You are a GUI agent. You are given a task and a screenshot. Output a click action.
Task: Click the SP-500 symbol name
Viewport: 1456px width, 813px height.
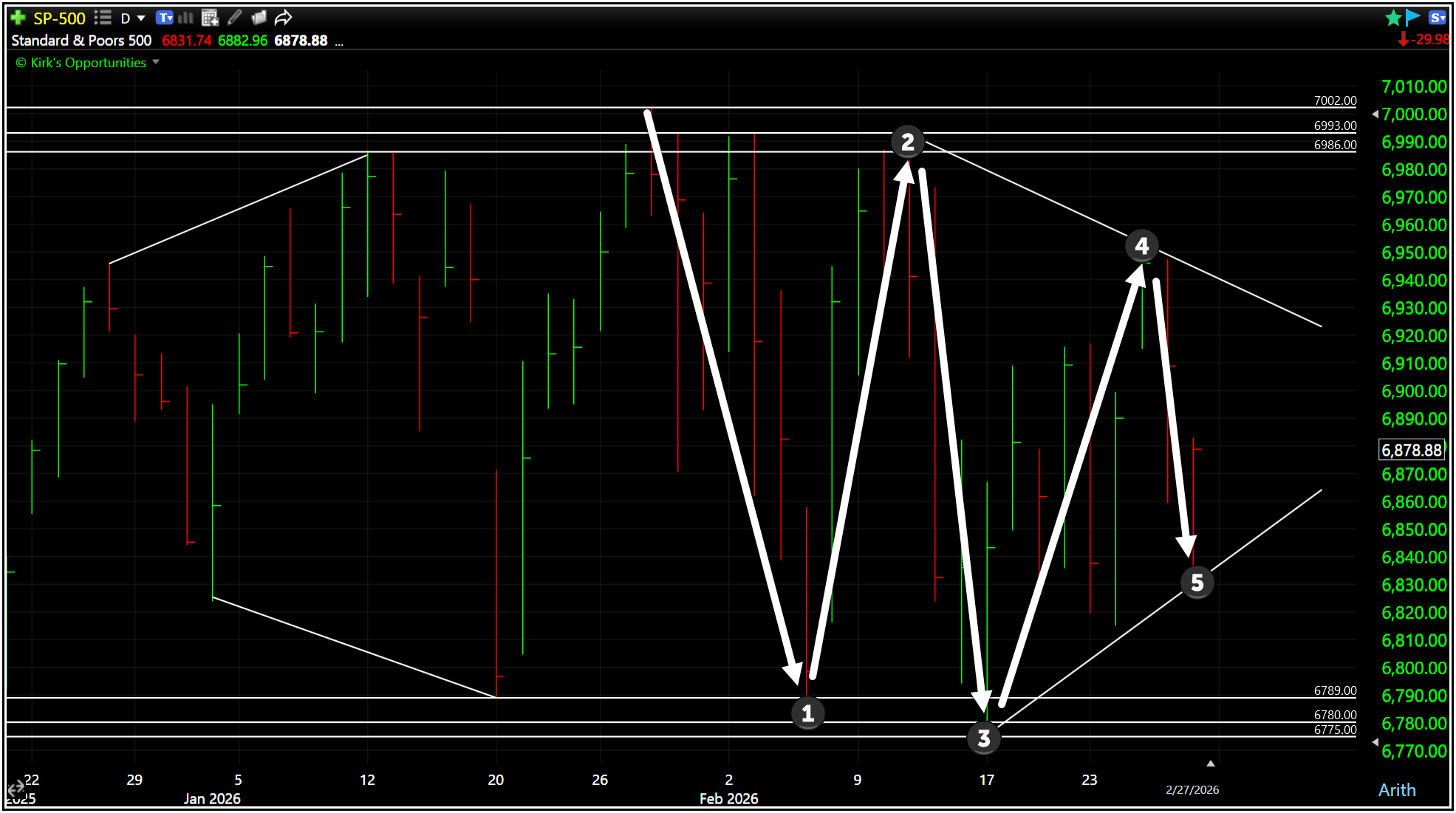pyautogui.click(x=59, y=18)
